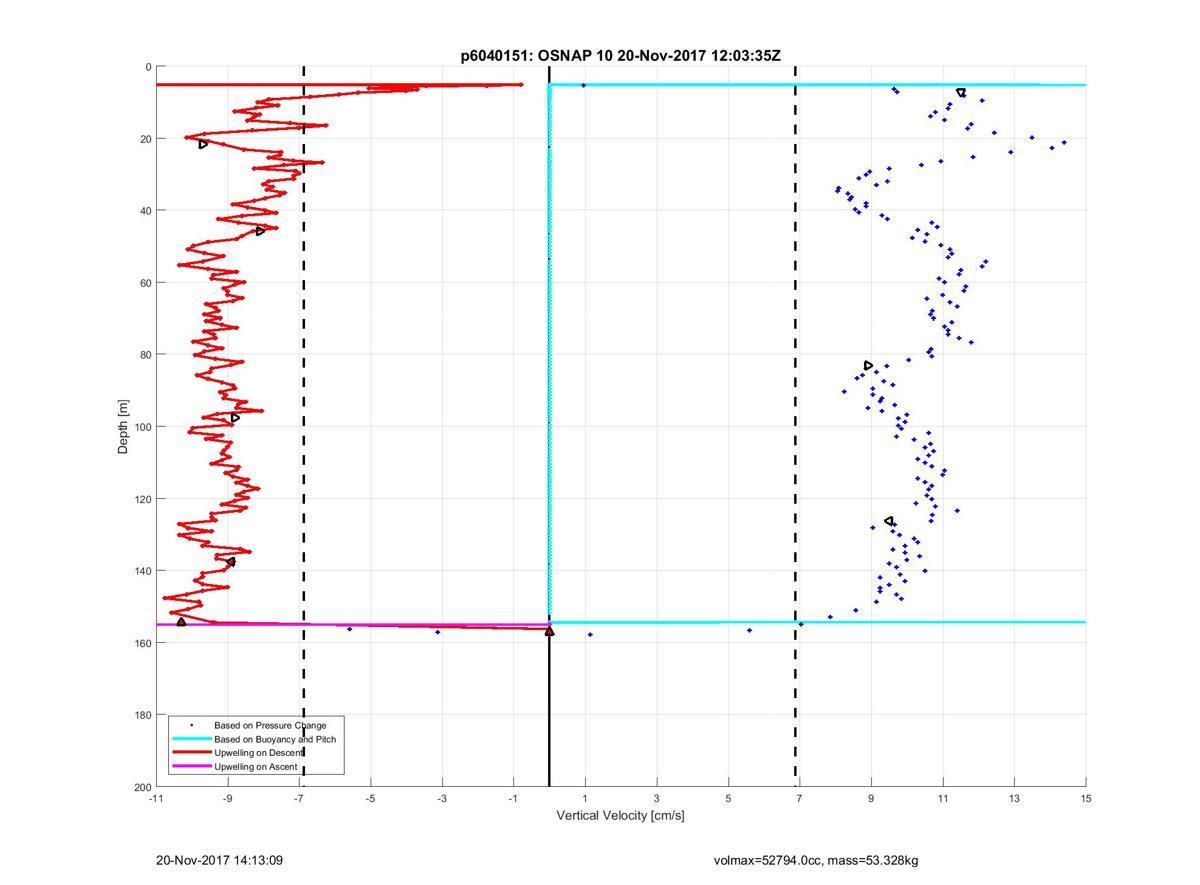1200x885 pixels.
Task: Click x-axis tick label '7'
Action: (800, 798)
